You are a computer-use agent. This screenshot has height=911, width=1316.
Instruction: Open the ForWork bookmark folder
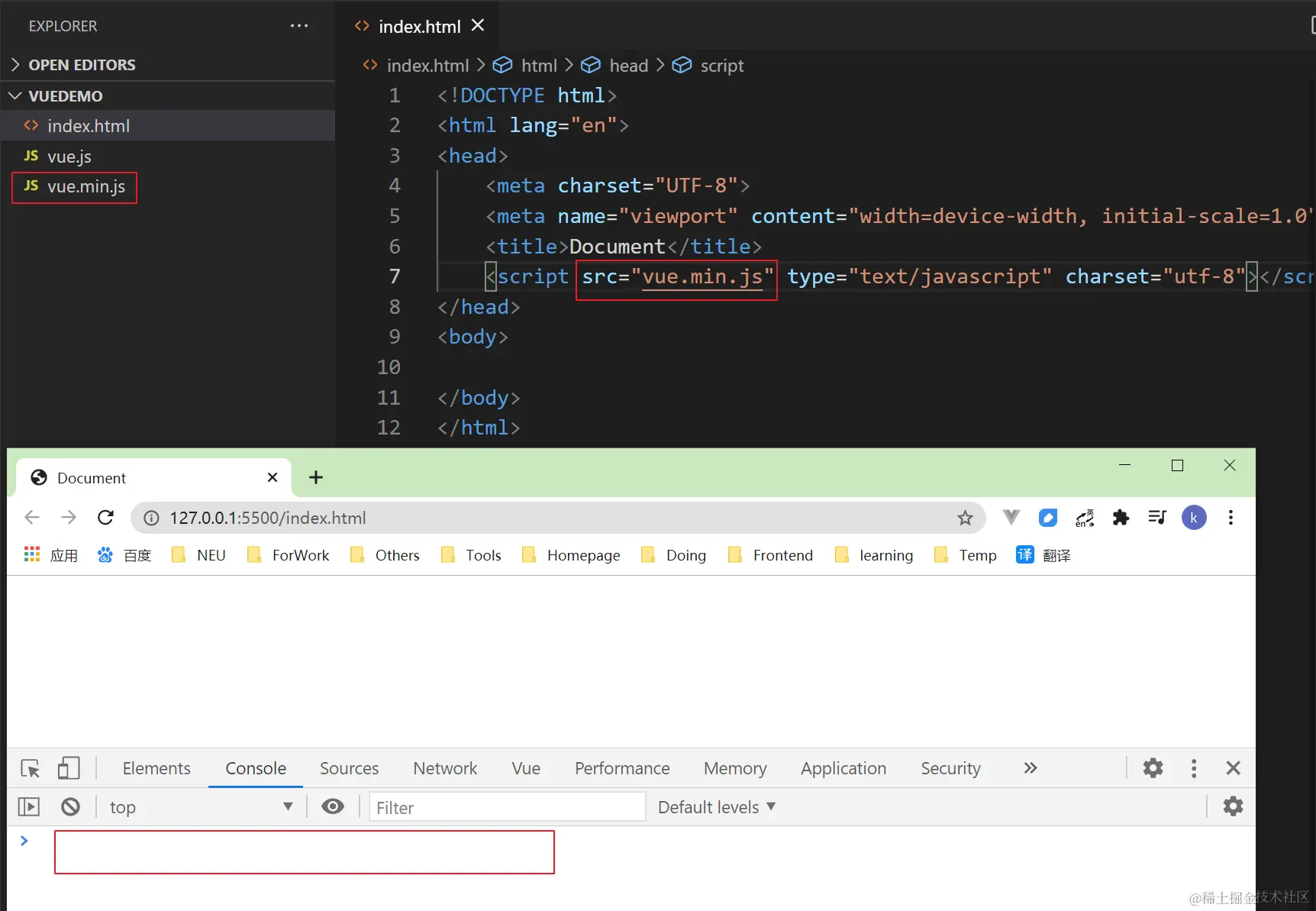click(288, 555)
